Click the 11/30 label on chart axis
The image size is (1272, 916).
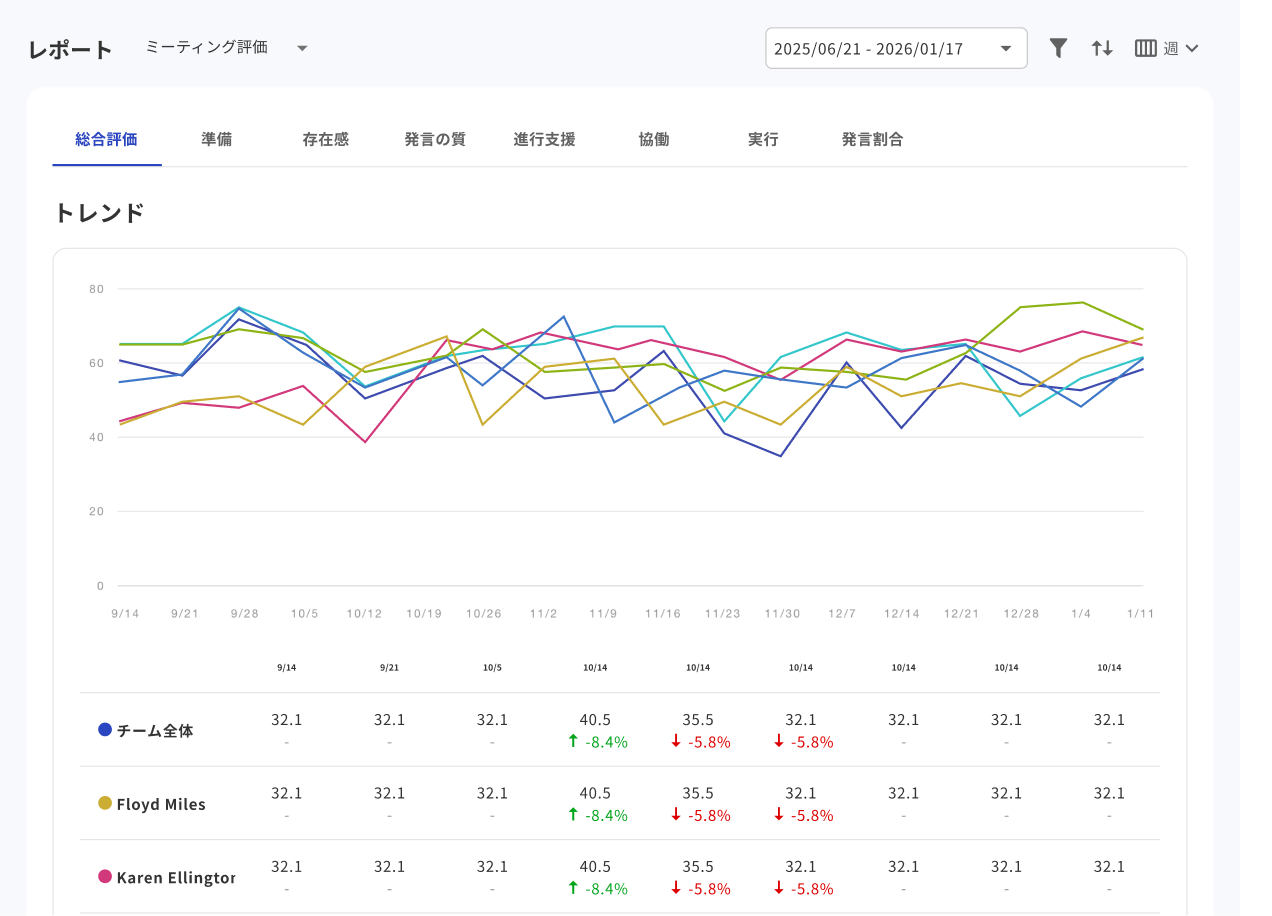click(x=781, y=613)
